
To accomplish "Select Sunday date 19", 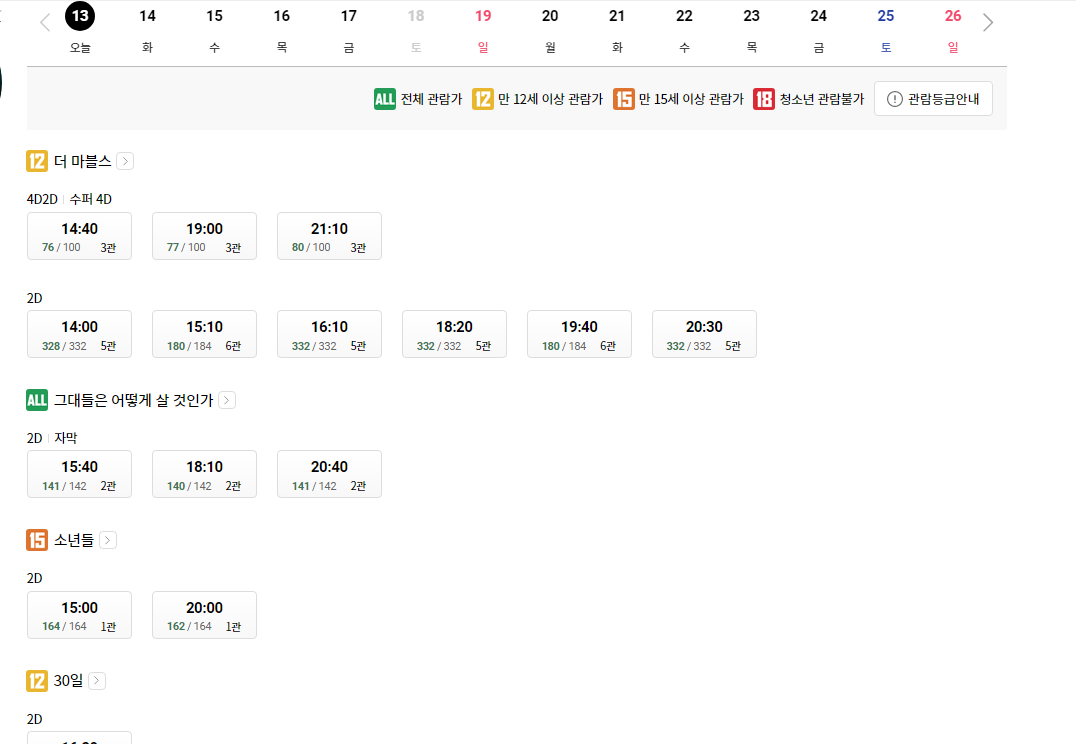I will (483, 29).
